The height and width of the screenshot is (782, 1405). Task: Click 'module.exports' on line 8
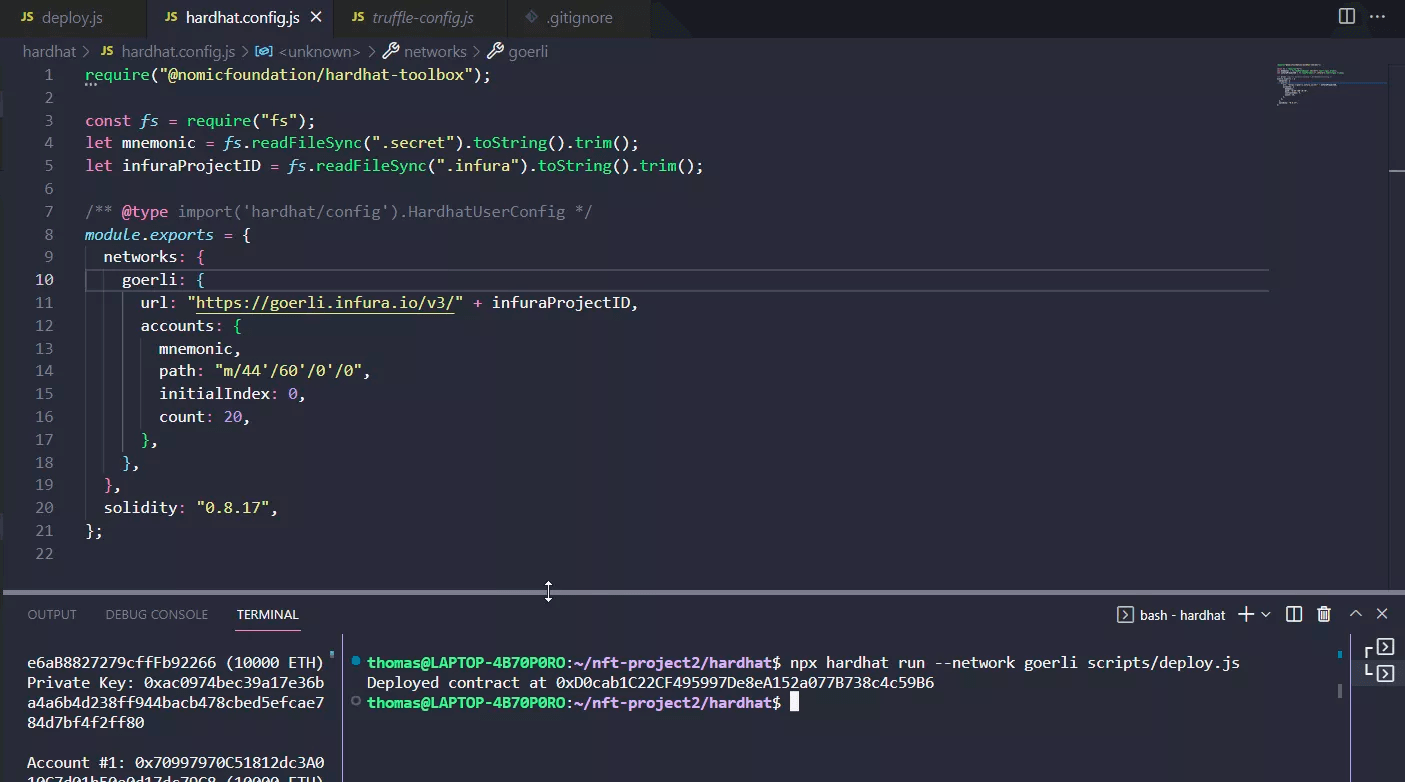149,235
